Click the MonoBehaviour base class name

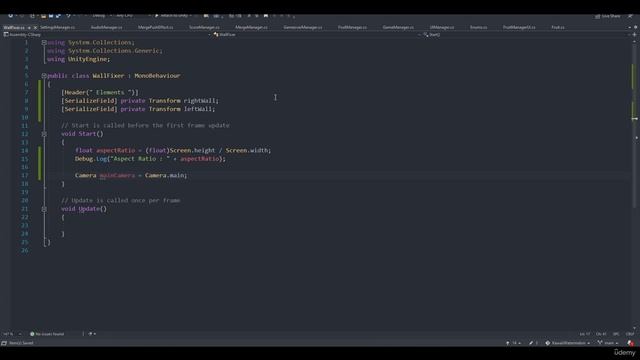pyautogui.click(x=157, y=76)
